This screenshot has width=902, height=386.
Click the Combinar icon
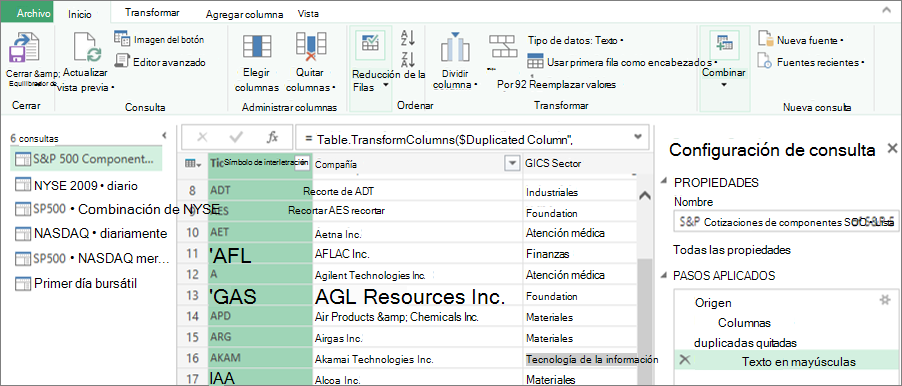pos(723,45)
